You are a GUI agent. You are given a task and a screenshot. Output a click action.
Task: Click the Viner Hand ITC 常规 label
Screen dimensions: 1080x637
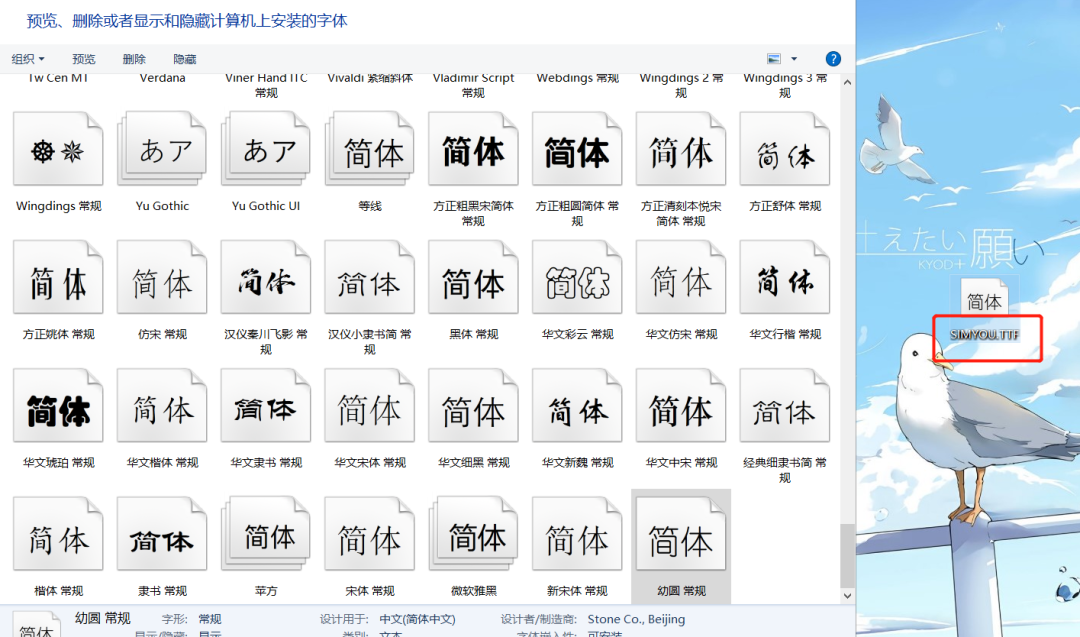click(266, 85)
